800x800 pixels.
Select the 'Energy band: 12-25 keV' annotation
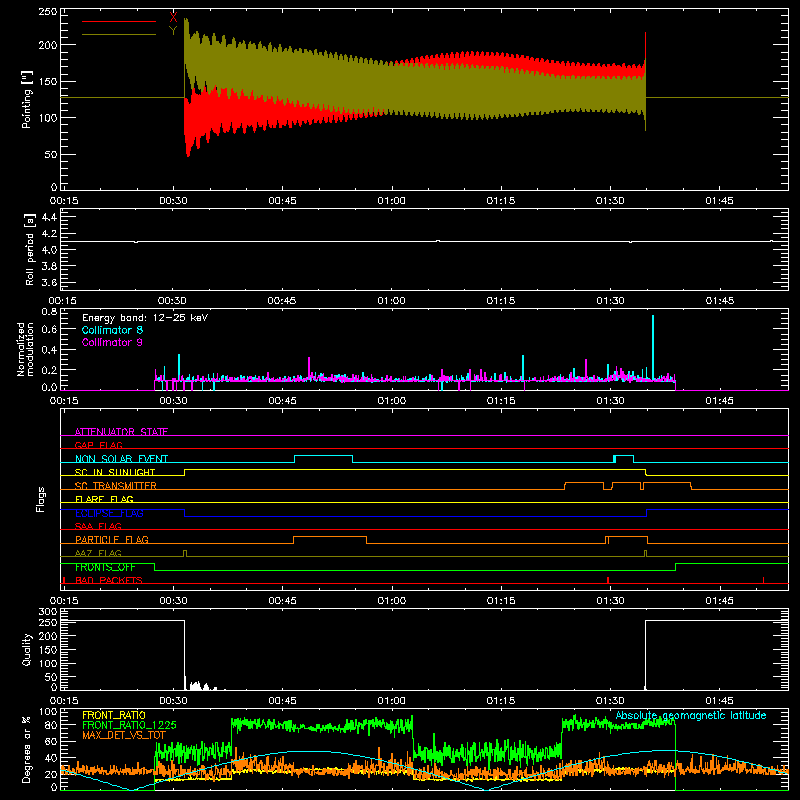(145, 318)
